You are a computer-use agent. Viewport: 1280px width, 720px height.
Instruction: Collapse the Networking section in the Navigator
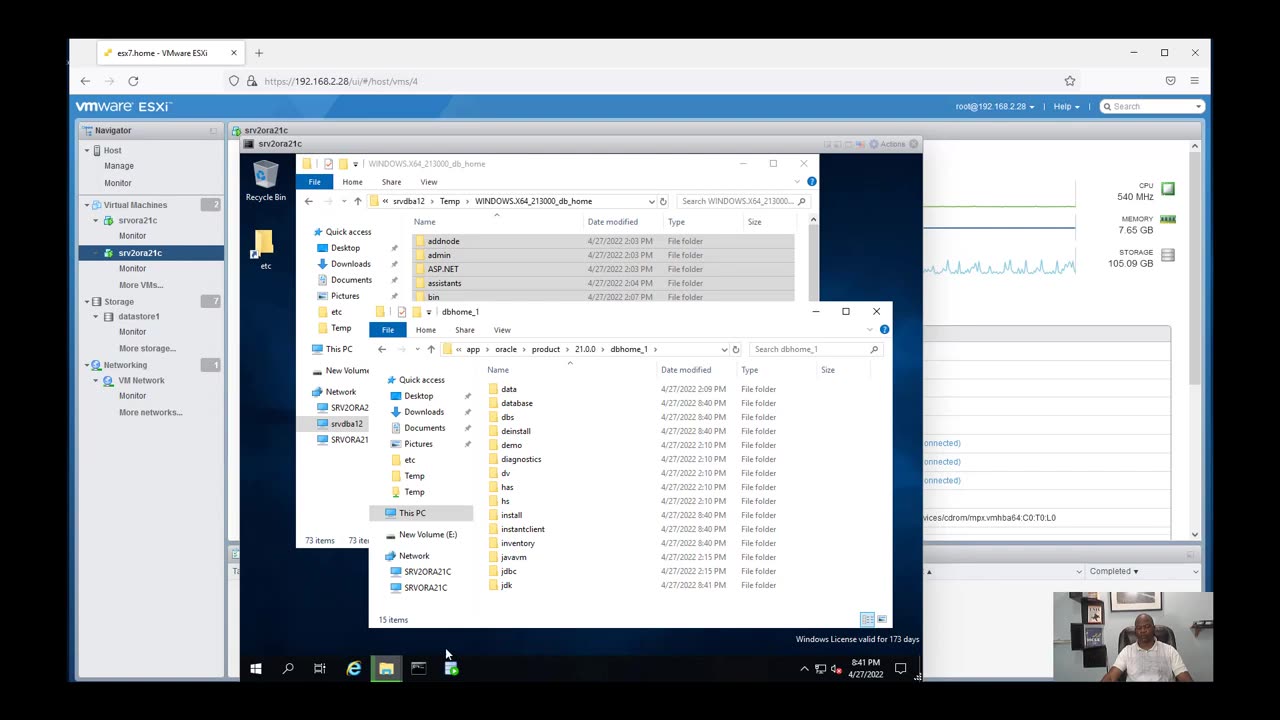[x=87, y=365]
